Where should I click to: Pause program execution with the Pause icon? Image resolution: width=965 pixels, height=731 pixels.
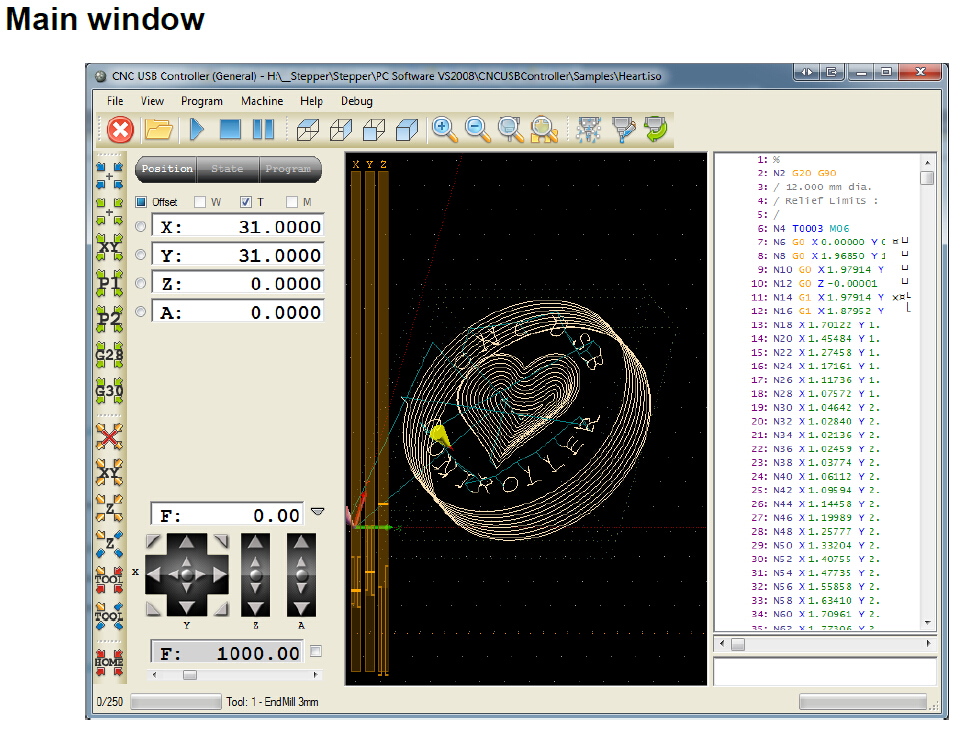coord(263,129)
